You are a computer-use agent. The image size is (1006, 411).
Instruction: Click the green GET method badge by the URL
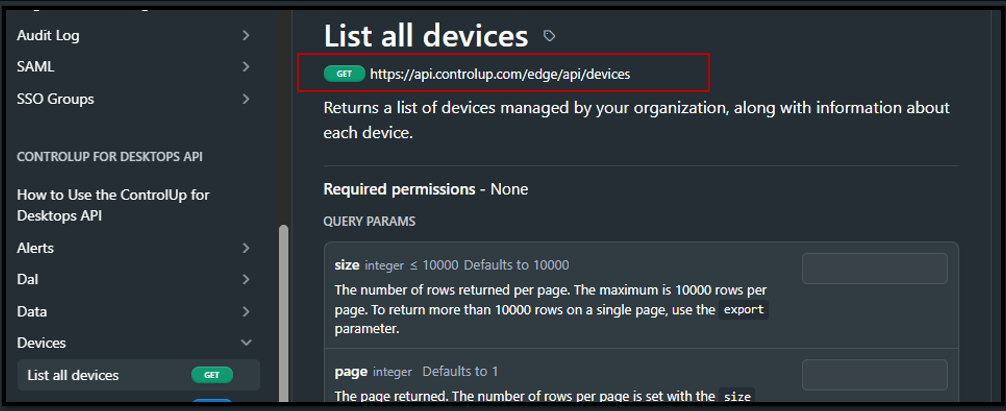pos(345,74)
